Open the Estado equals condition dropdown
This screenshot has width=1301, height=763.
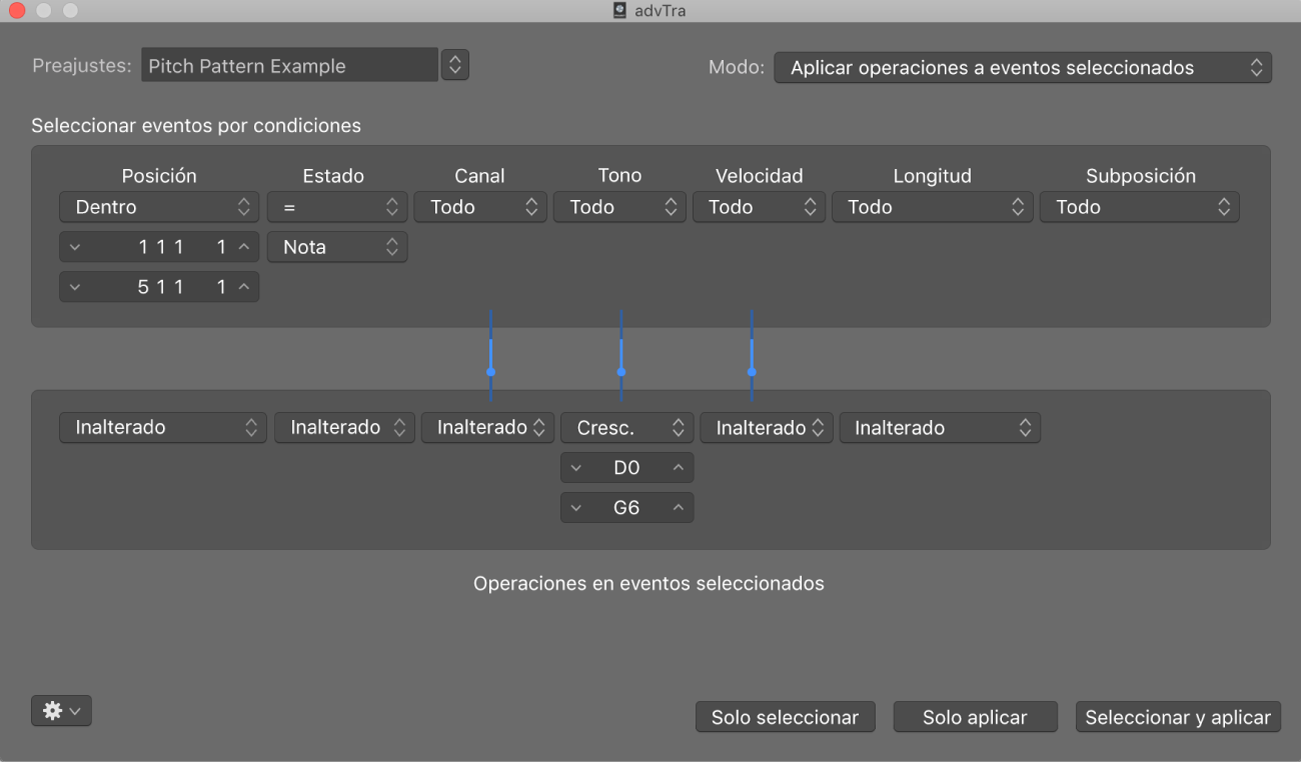(337, 207)
